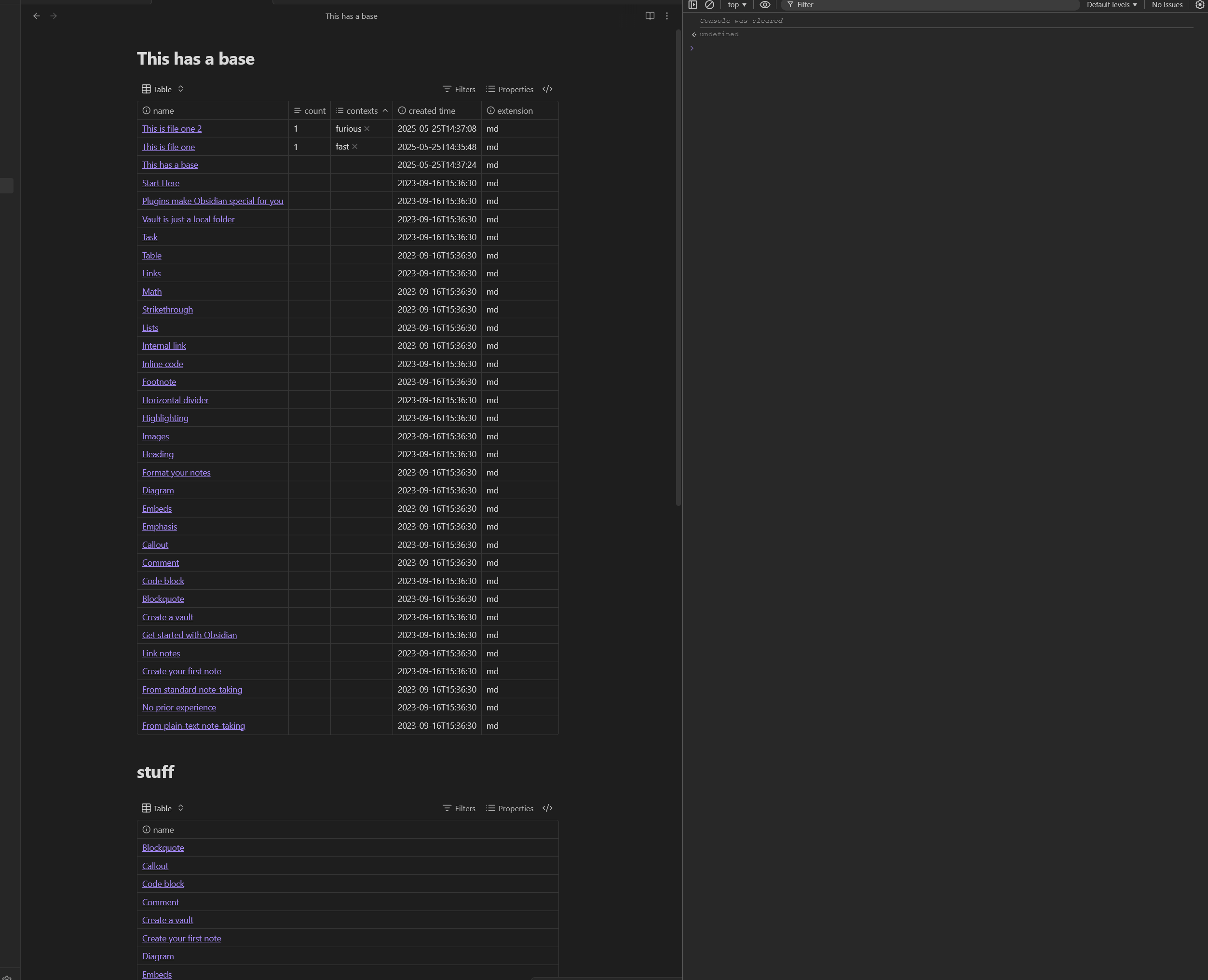The image size is (1208, 980).
Task: Open the Strikethrough note
Action: pos(168,309)
